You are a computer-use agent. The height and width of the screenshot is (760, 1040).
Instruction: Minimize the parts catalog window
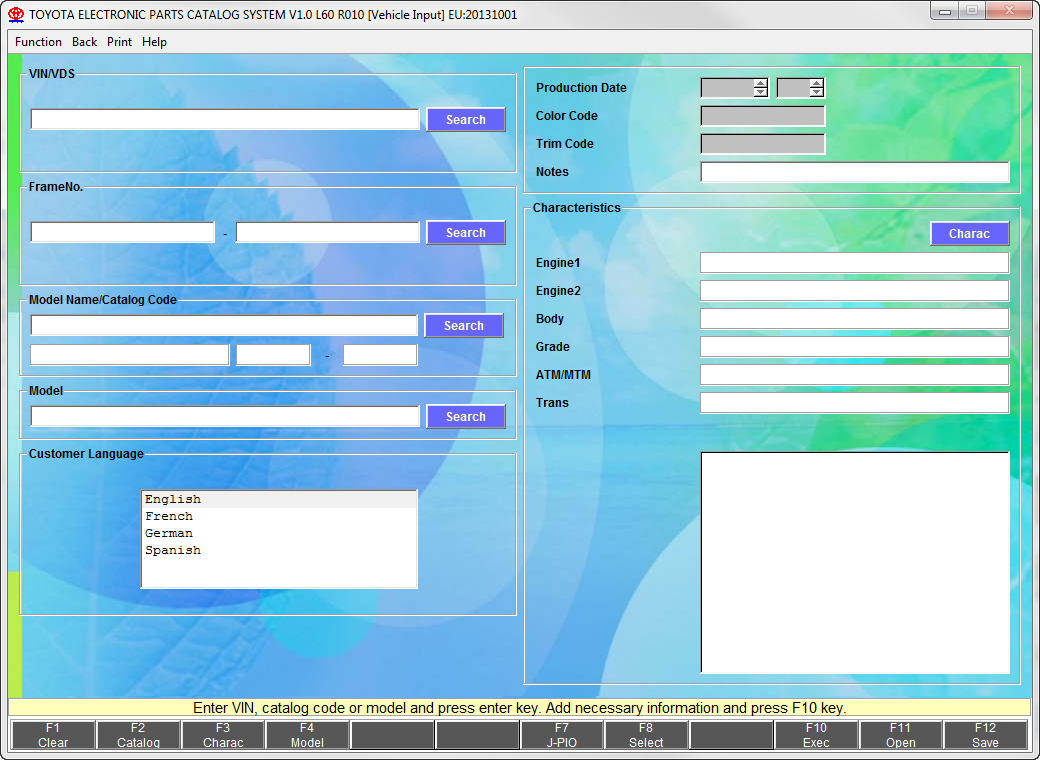(944, 11)
